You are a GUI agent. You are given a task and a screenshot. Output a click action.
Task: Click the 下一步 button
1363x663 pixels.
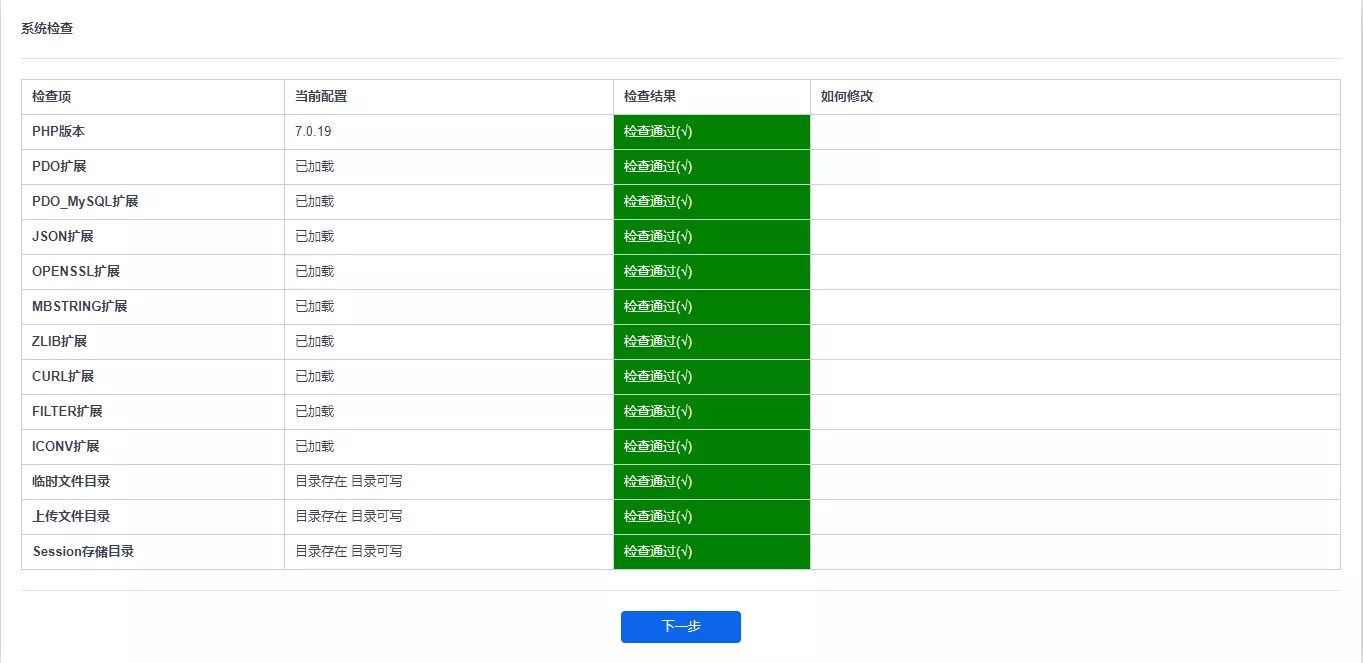[680, 627]
